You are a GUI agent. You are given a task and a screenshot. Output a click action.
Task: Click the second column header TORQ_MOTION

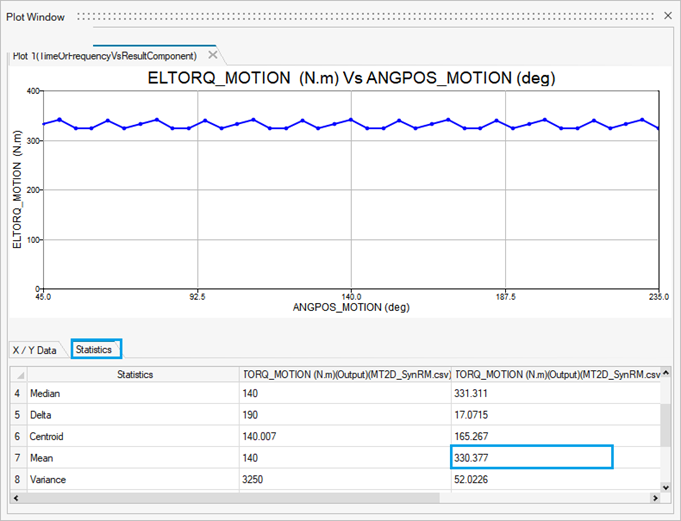(x=344, y=374)
